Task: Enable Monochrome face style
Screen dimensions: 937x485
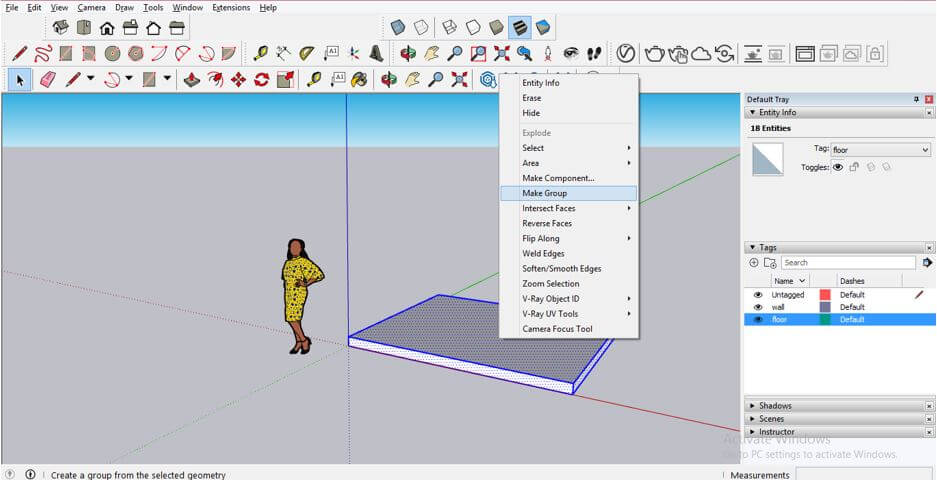Action: point(543,27)
